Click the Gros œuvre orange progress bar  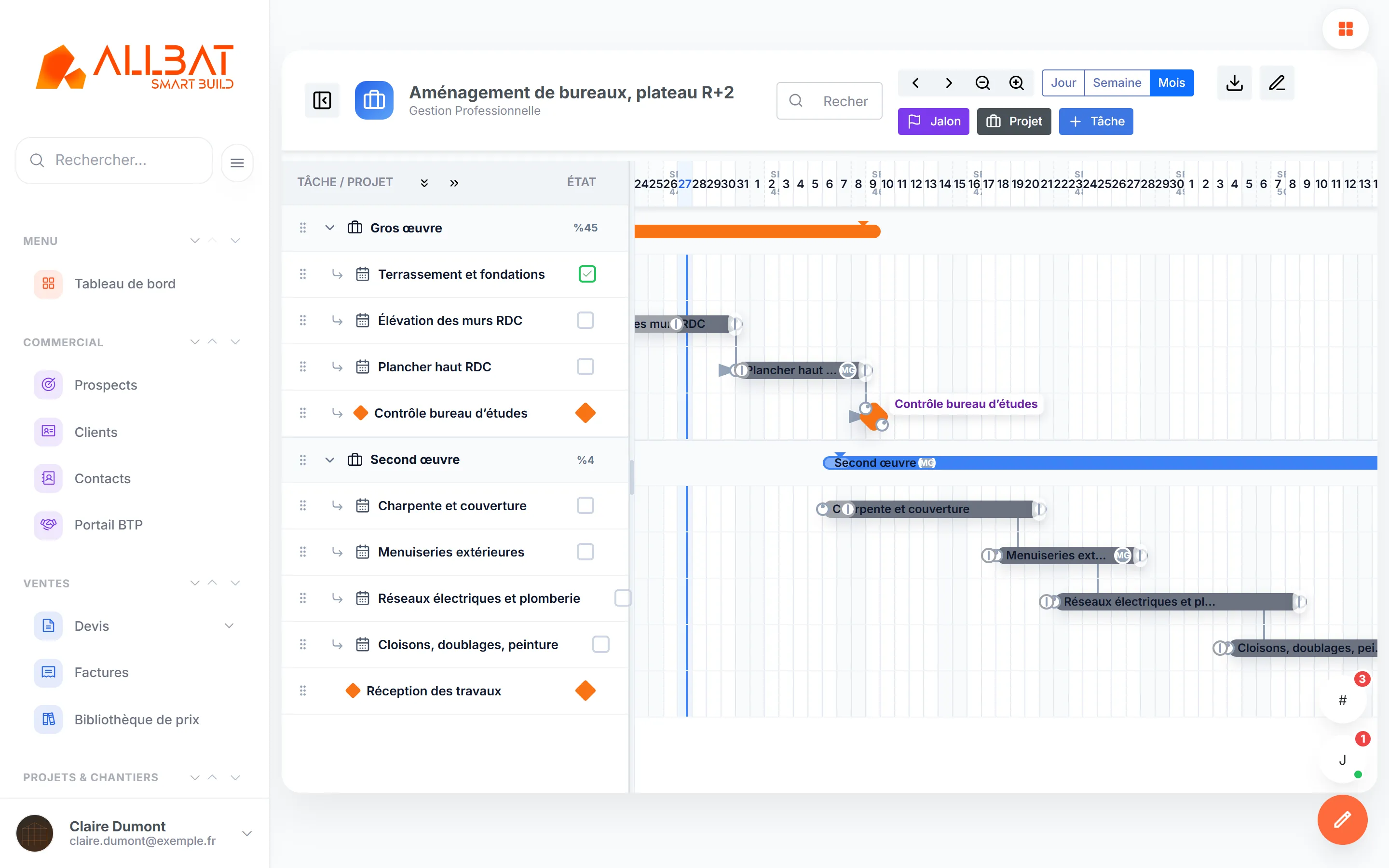[758, 231]
